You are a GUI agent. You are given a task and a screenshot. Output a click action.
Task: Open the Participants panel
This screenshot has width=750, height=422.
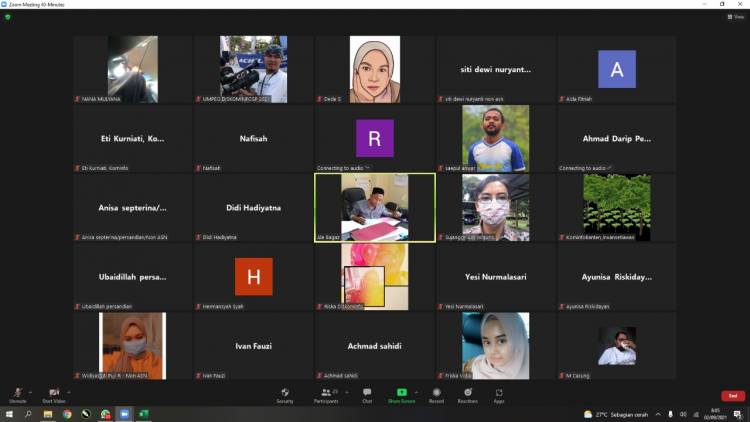327,394
